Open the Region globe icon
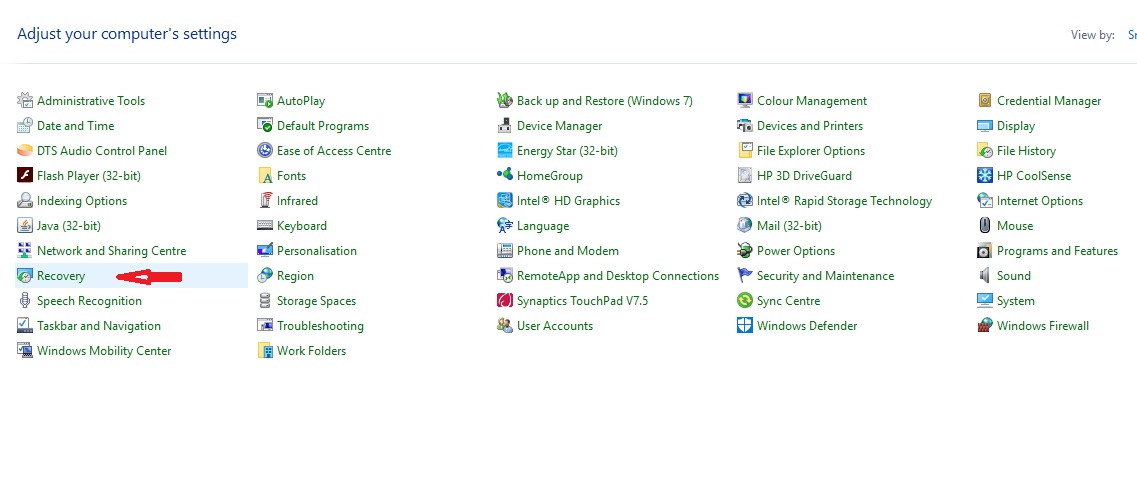 [265, 276]
